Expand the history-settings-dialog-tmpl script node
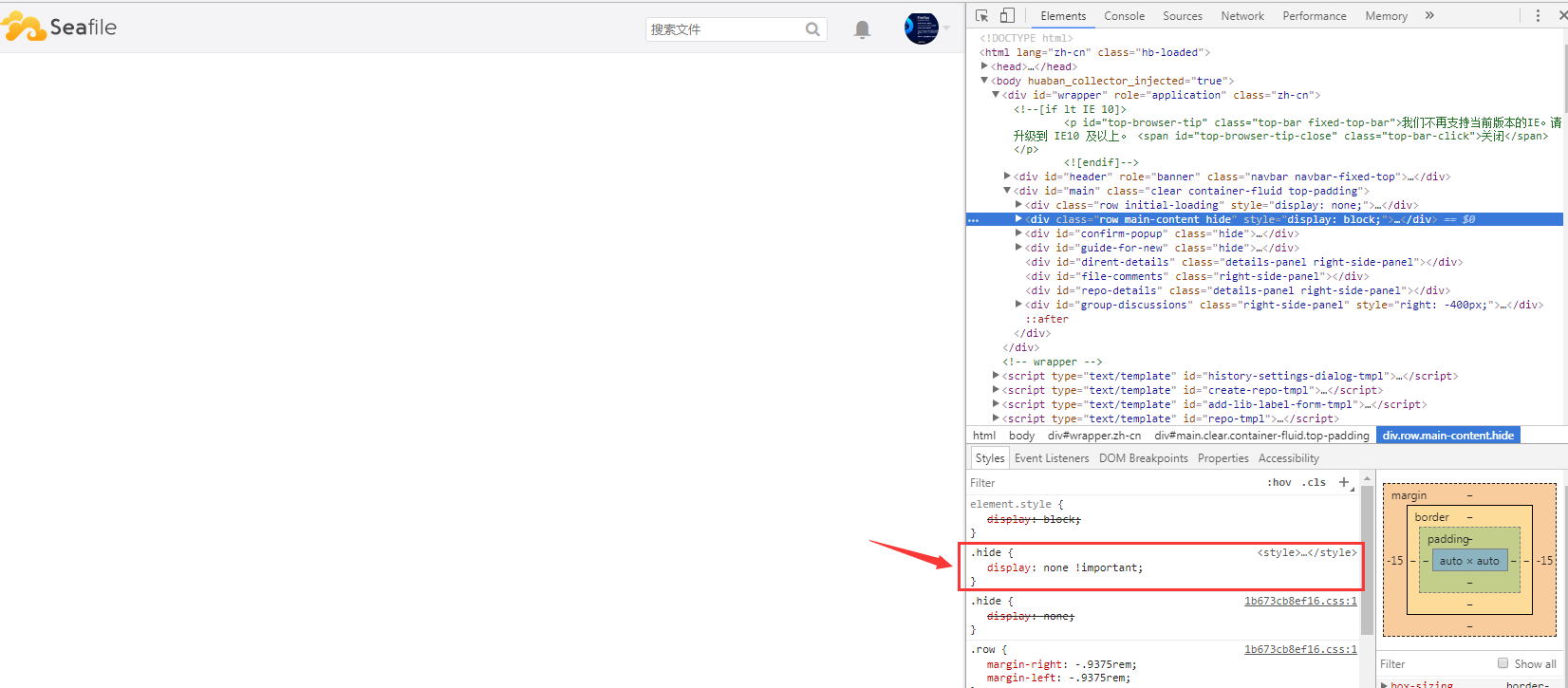Screen dimensions: 1568x688 (996, 376)
